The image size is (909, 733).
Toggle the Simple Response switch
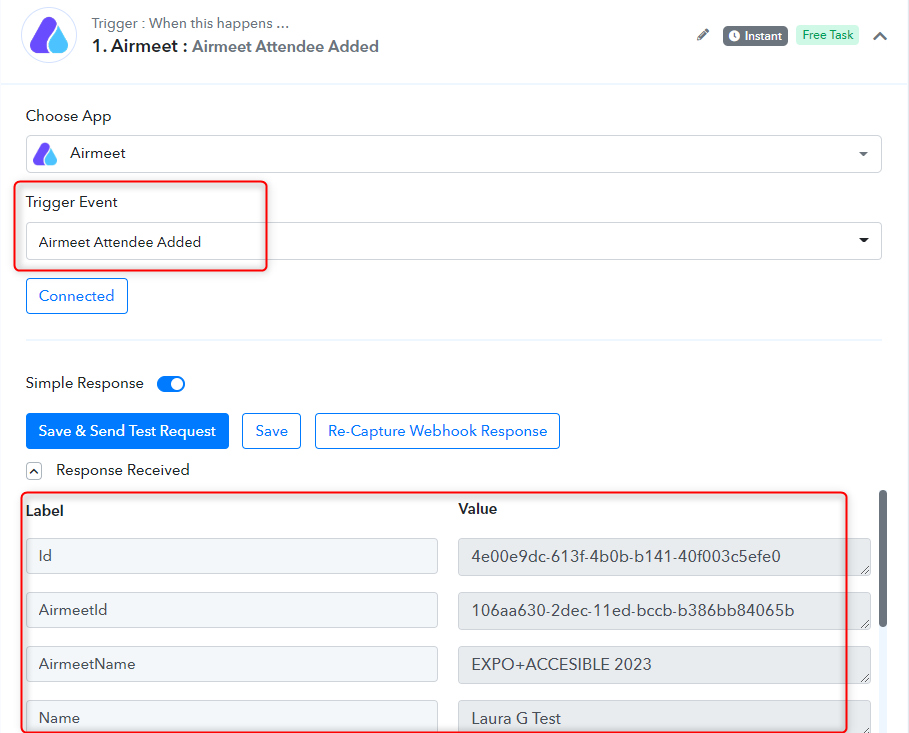[171, 384]
